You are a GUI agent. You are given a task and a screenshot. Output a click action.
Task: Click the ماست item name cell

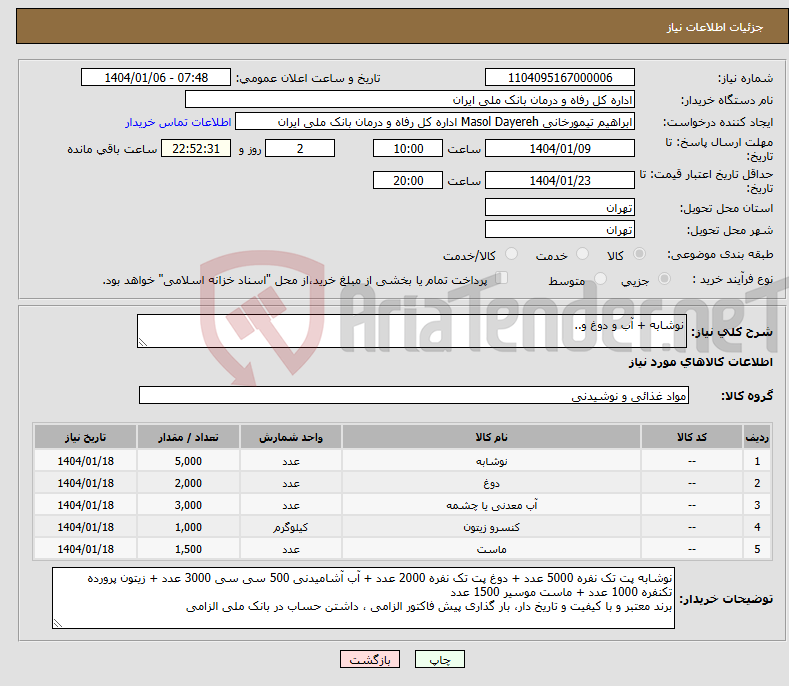click(491, 549)
